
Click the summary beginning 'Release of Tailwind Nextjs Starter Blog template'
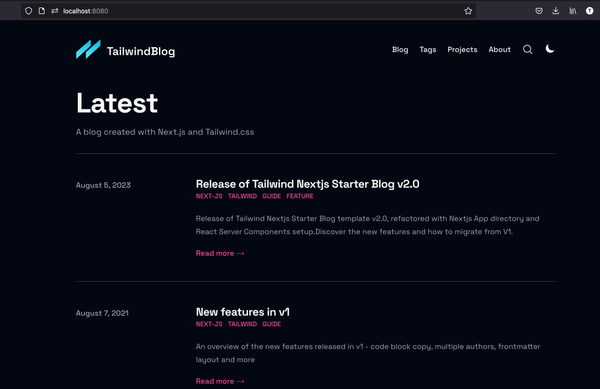367,225
